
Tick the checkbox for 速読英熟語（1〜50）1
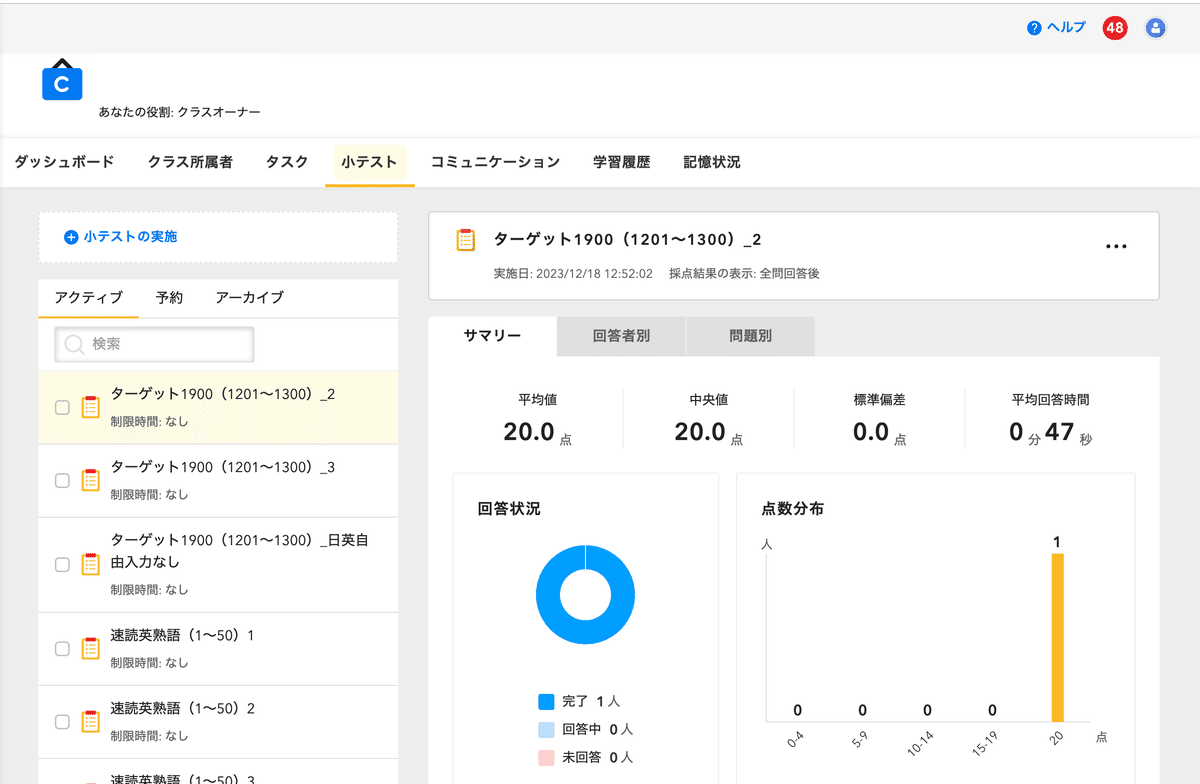pos(62,649)
